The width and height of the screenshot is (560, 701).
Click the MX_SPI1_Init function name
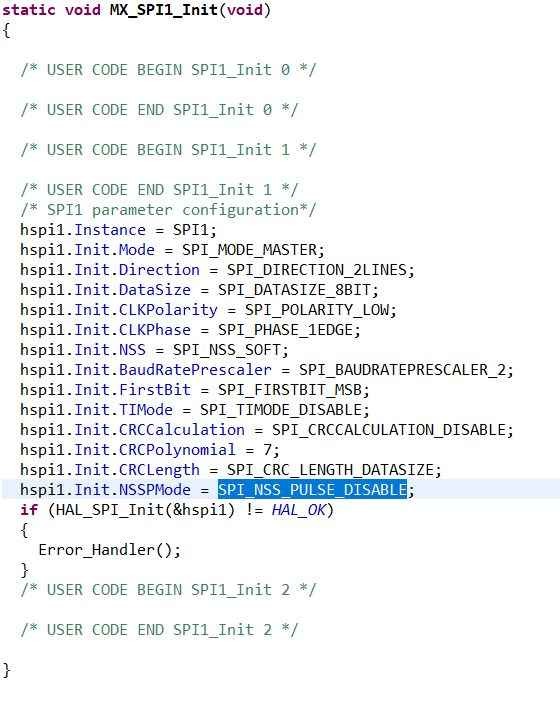(x=164, y=10)
